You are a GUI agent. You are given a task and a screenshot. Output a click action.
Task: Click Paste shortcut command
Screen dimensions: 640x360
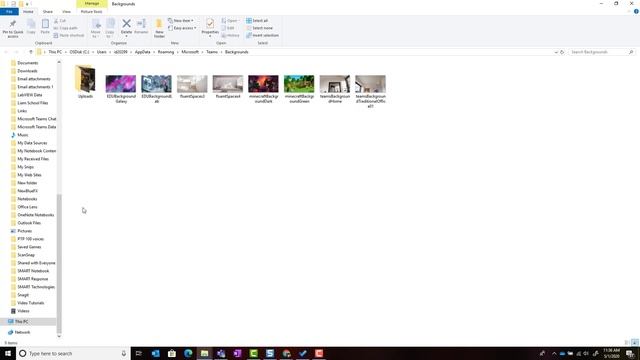coord(69,36)
